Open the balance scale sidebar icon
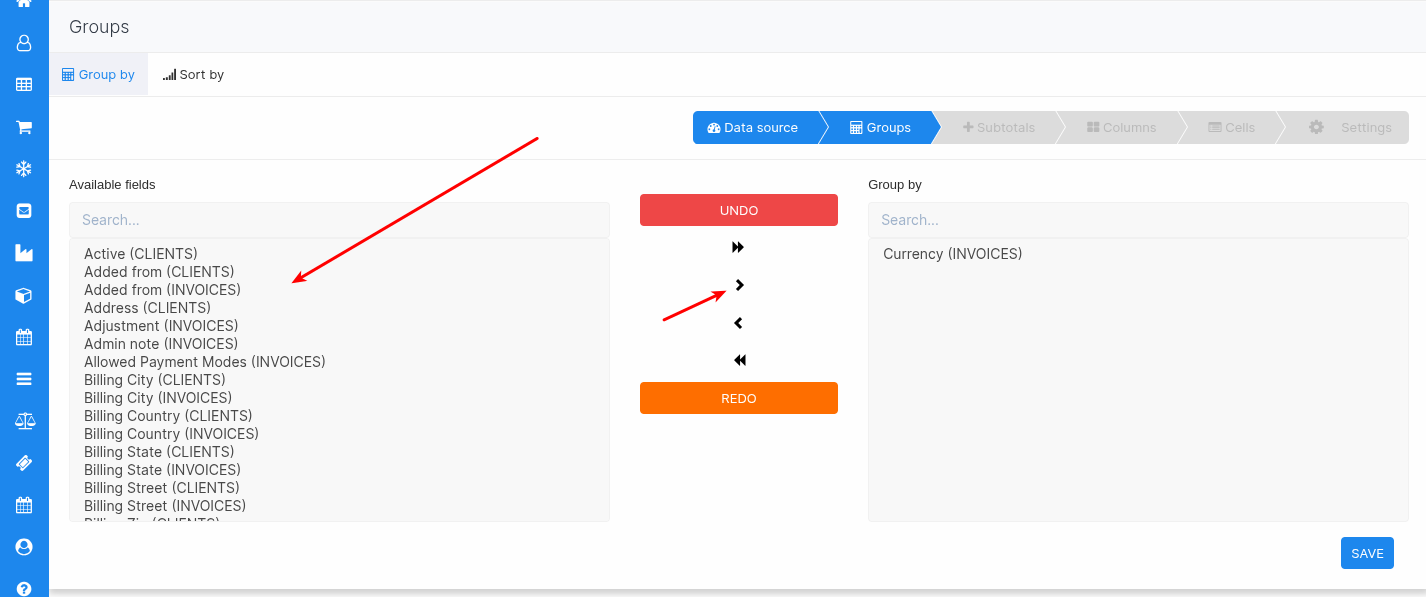This screenshot has height=597, width=1426. [x=24, y=421]
